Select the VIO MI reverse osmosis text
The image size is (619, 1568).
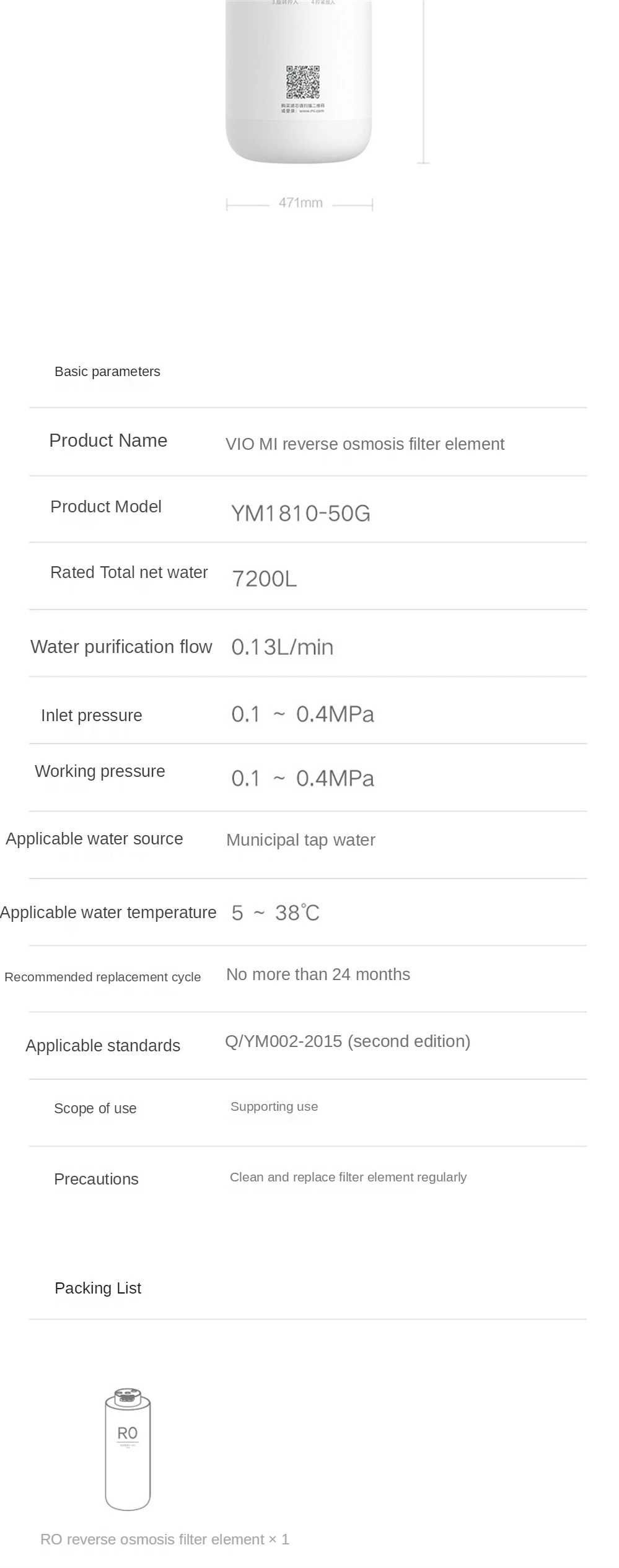tap(364, 444)
